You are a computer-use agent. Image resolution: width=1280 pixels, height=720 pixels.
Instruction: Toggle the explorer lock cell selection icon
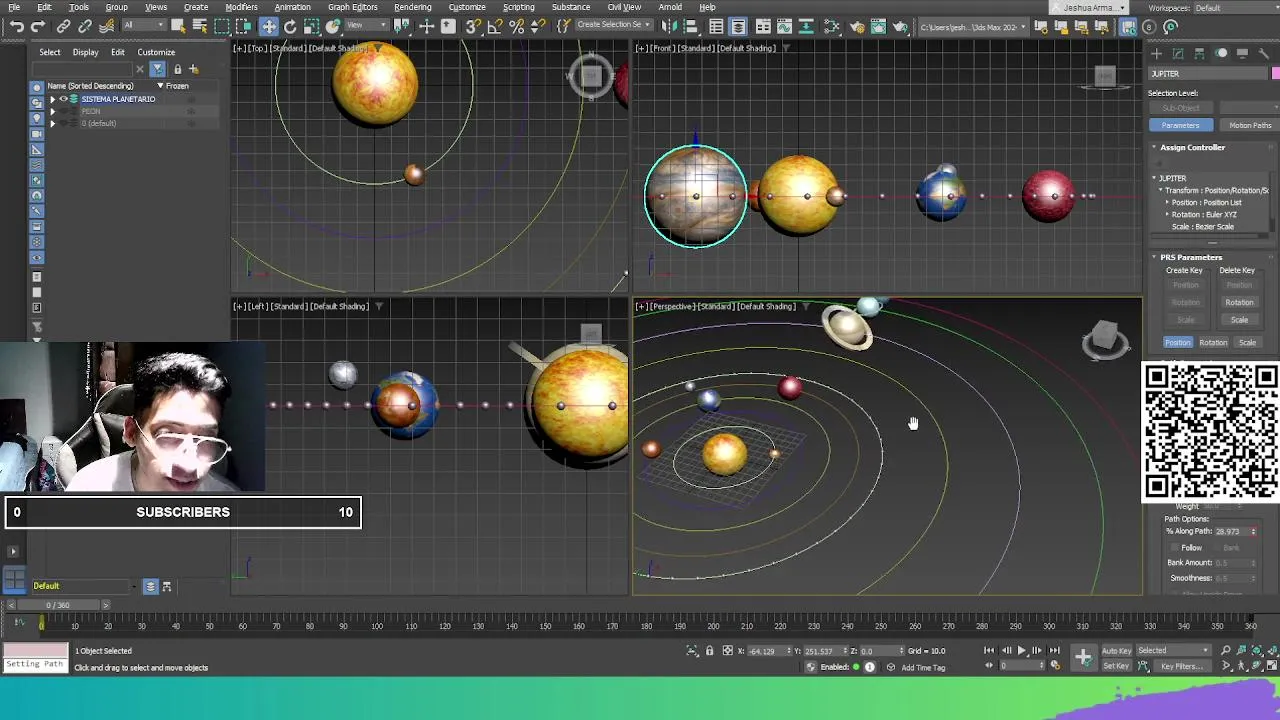177,69
